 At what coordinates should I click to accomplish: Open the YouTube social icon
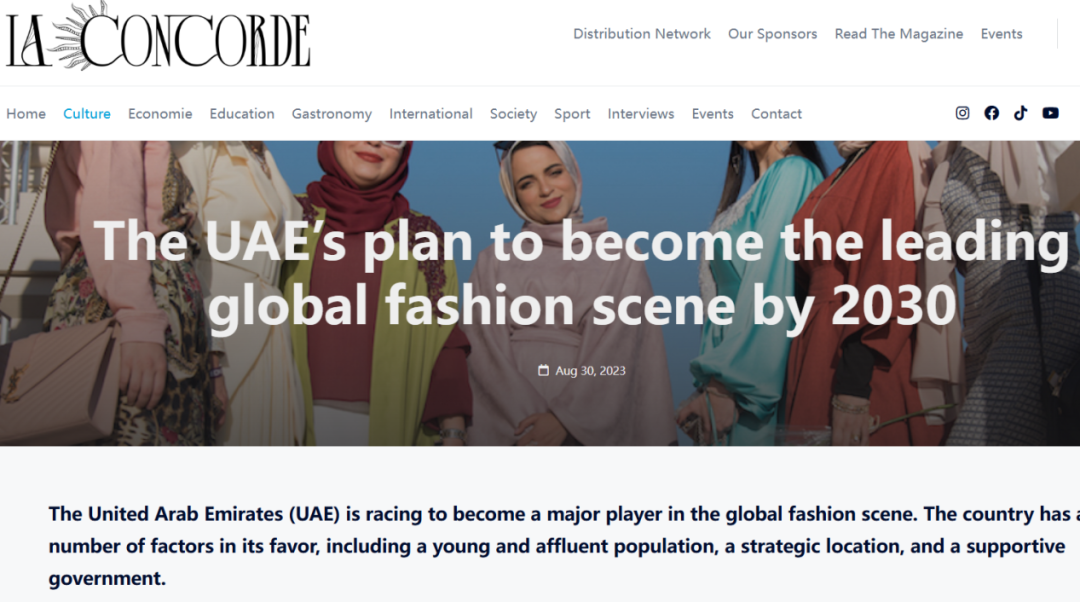click(x=1050, y=113)
